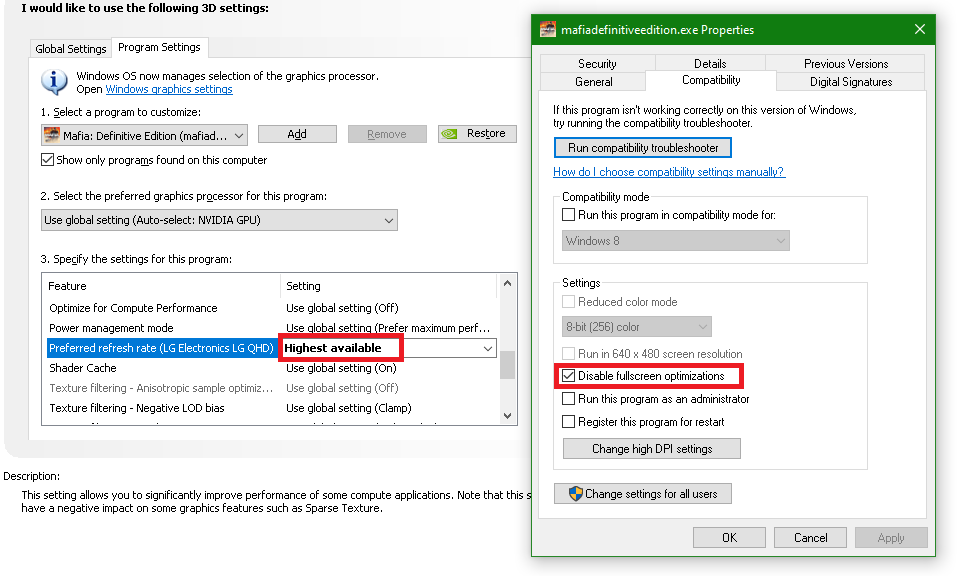Select the Compatibility tab
This screenshot has width=968, height=576.
click(711, 80)
